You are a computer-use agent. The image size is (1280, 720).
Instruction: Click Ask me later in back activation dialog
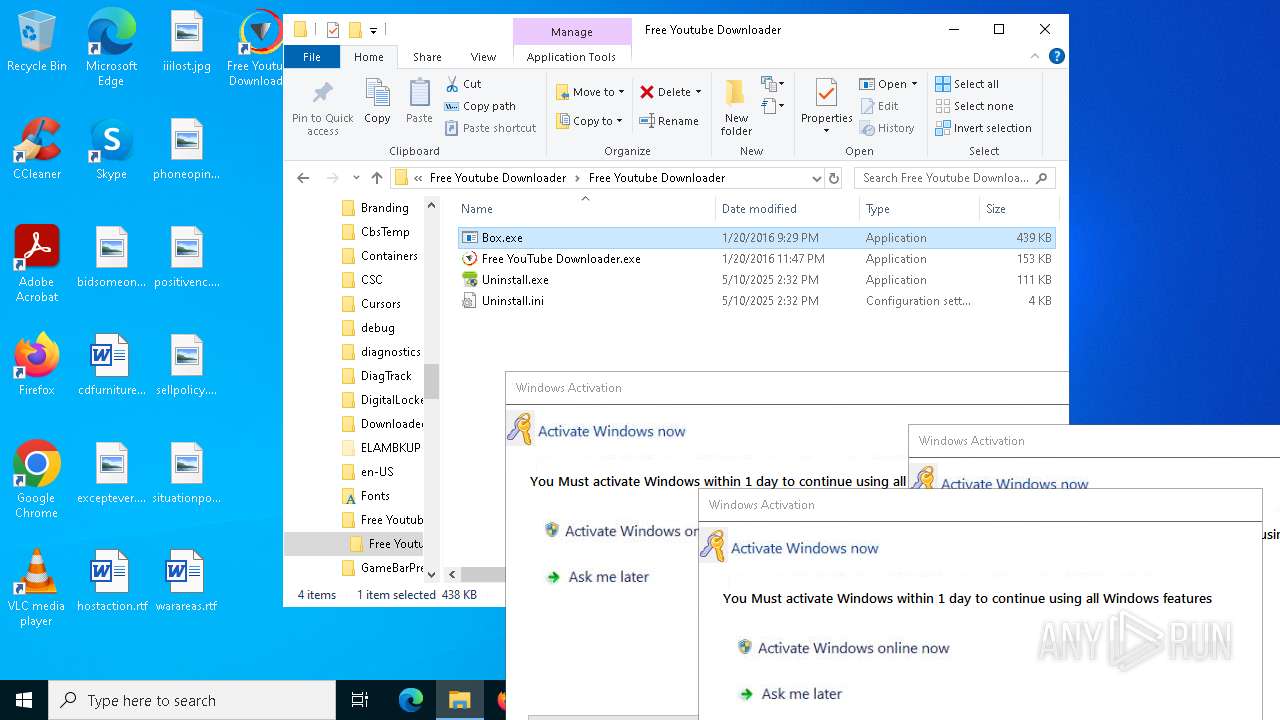click(598, 577)
